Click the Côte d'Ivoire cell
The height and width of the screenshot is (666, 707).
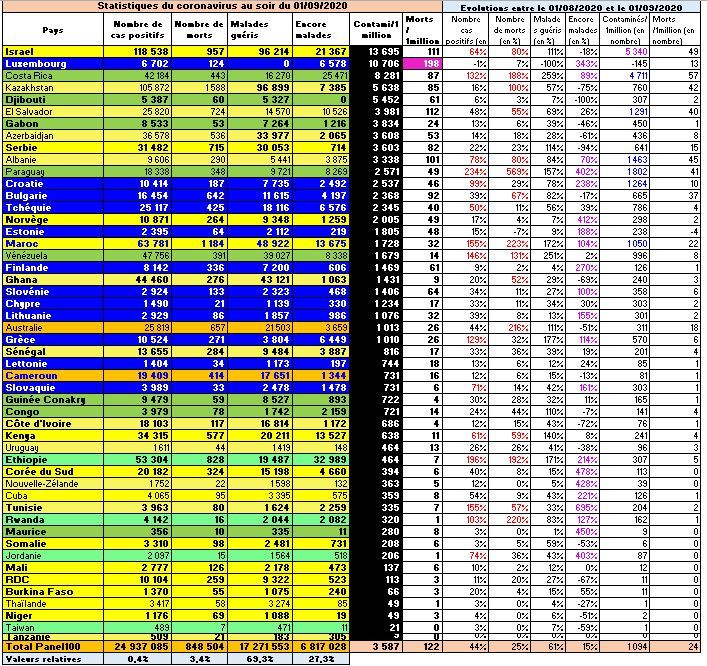coord(53,423)
